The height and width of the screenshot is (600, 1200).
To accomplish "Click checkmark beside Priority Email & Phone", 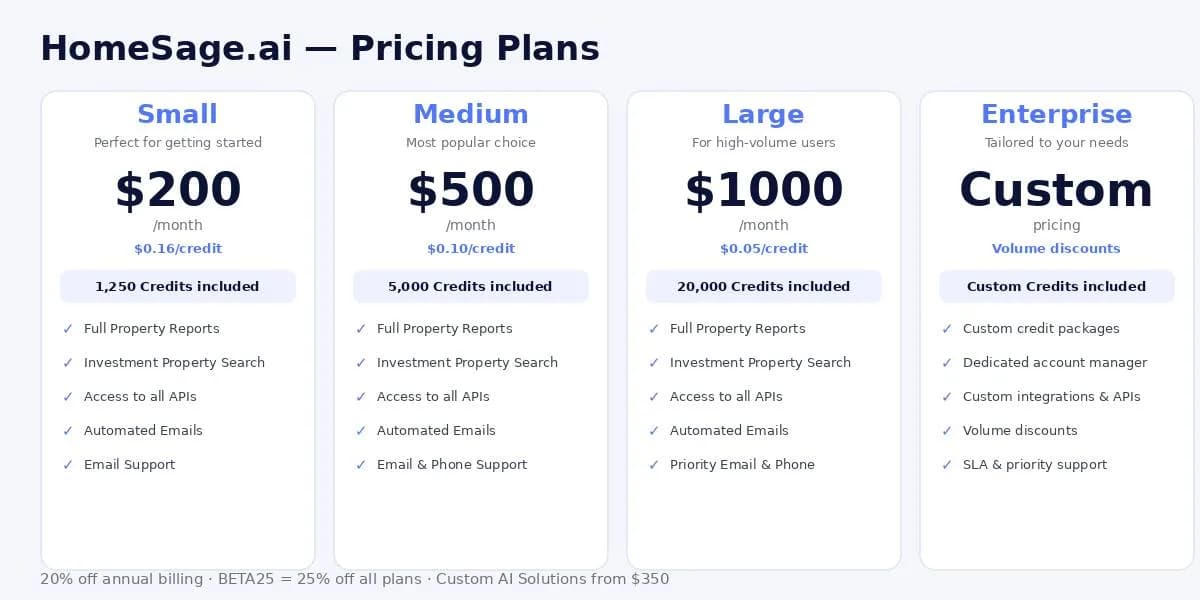I will point(654,465).
